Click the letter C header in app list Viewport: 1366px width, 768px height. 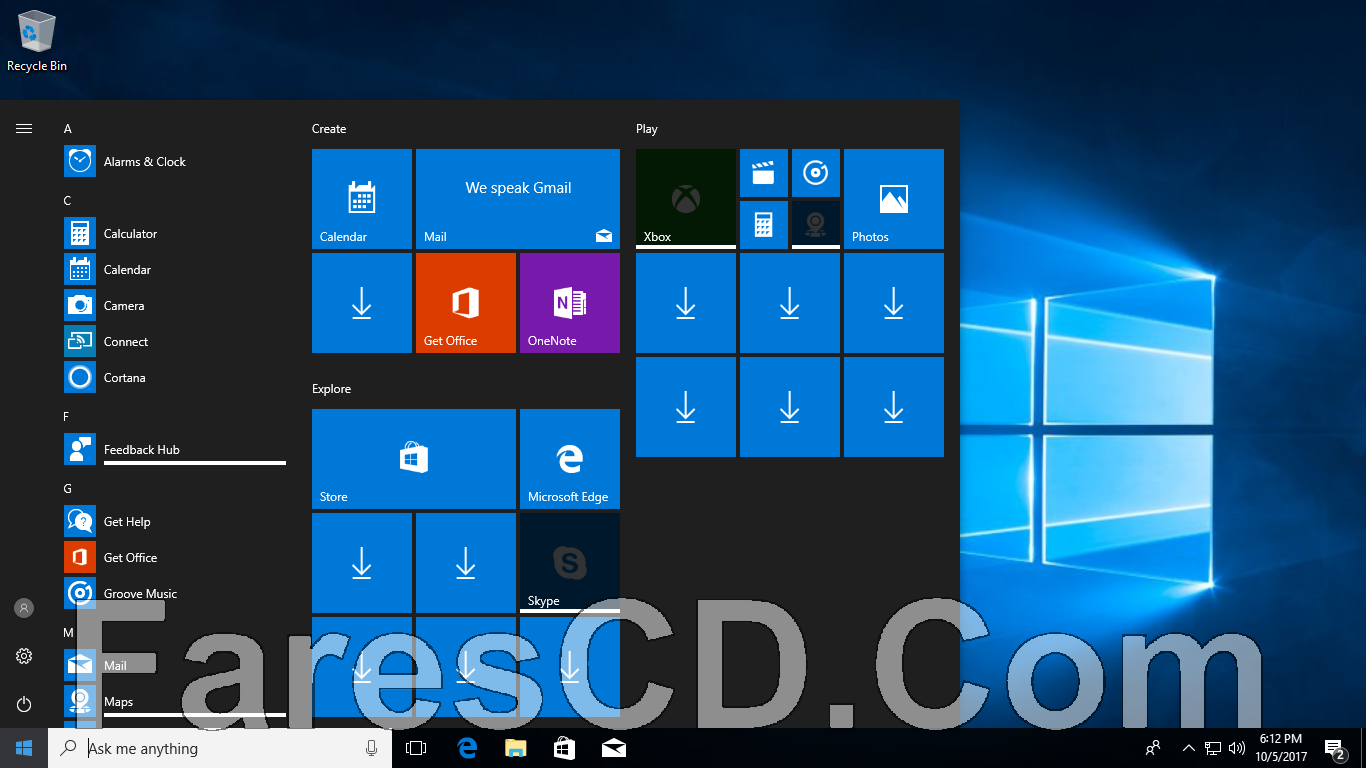click(68, 201)
